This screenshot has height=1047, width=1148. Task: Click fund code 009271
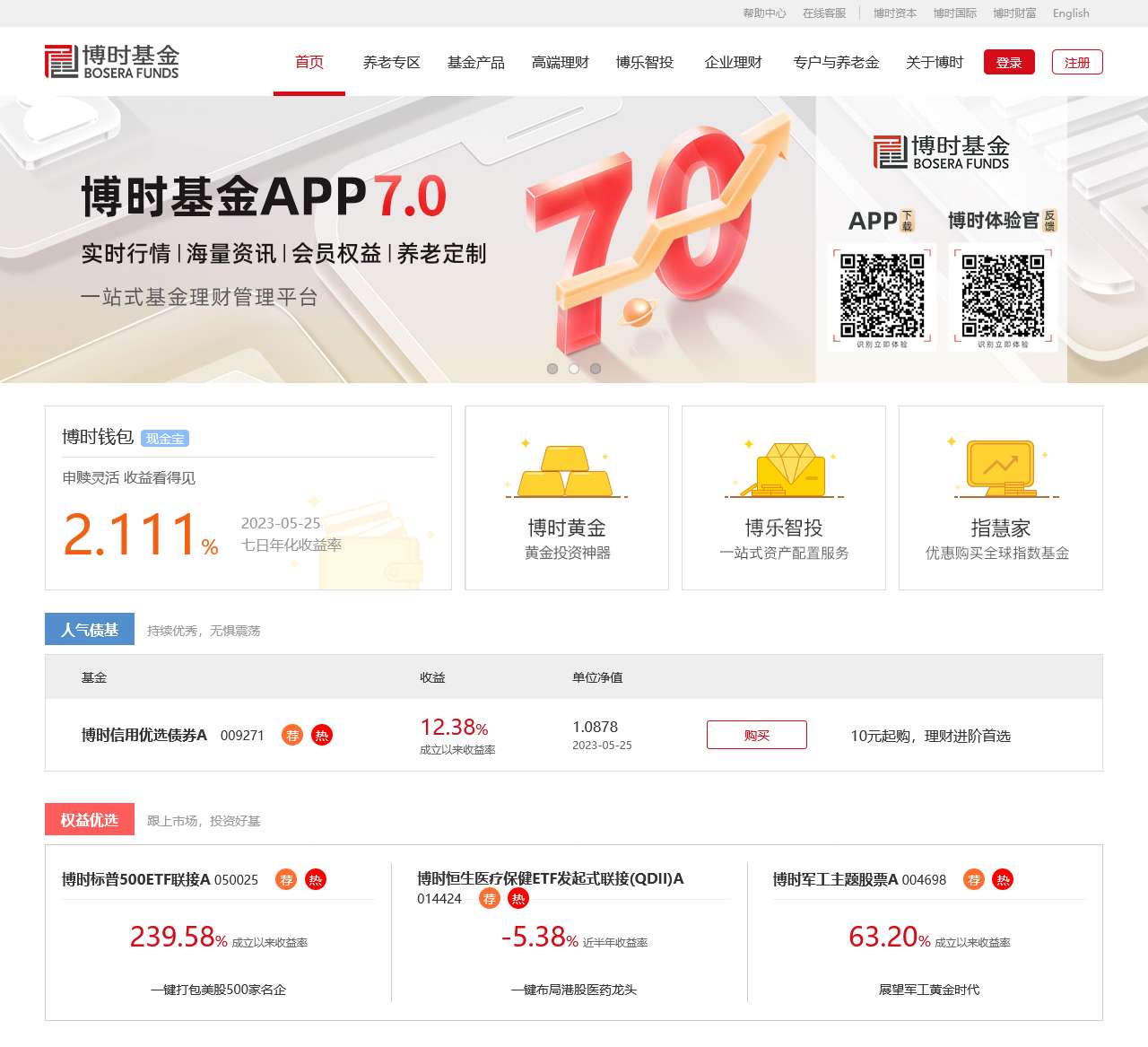pyautogui.click(x=242, y=736)
